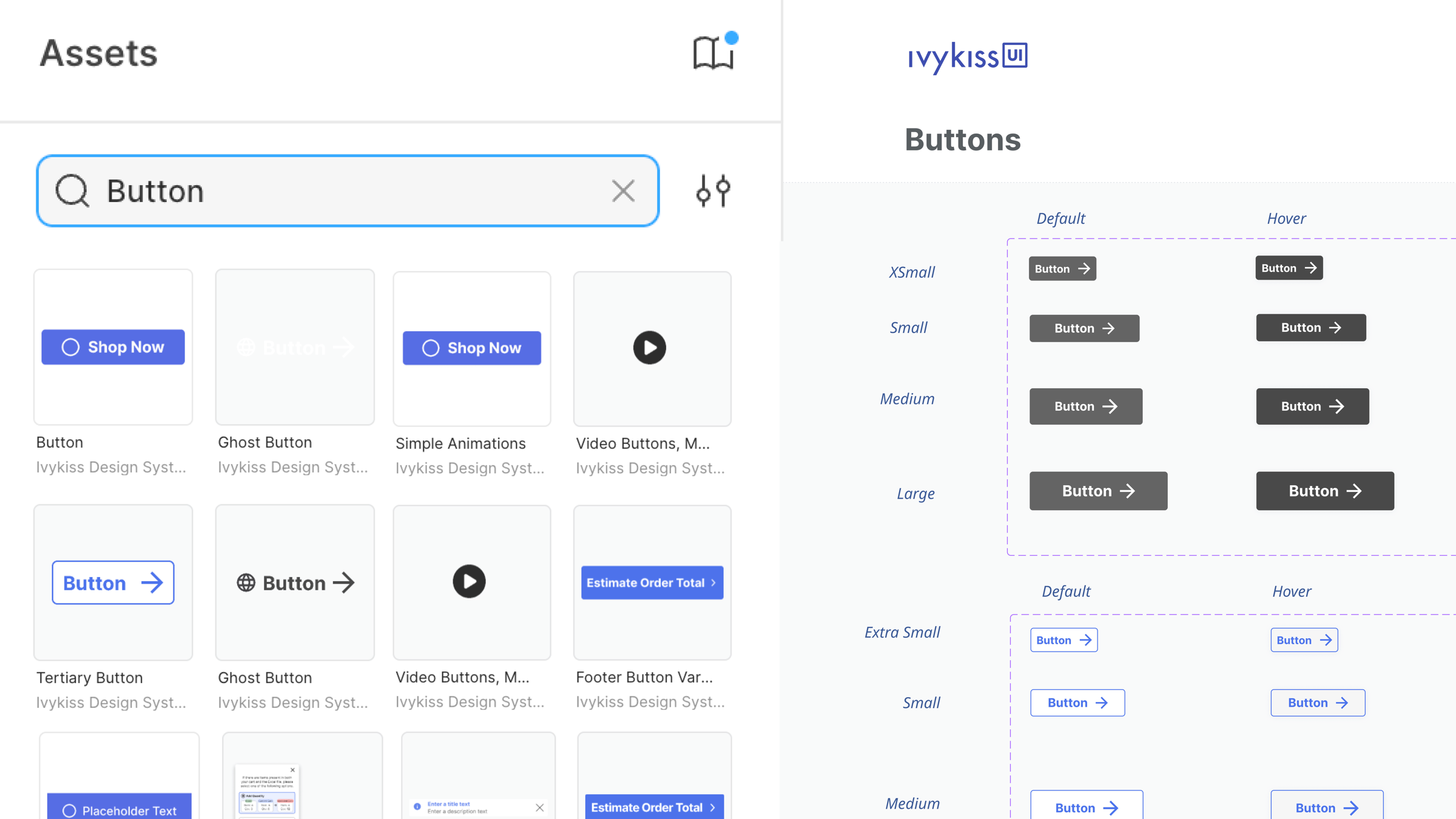Click the Medium Default outlined button
The image size is (1456, 819).
pos(1087,806)
